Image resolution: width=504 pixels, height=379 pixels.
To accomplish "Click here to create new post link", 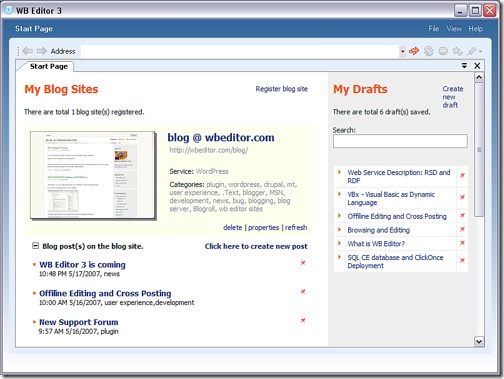I will coord(256,246).
